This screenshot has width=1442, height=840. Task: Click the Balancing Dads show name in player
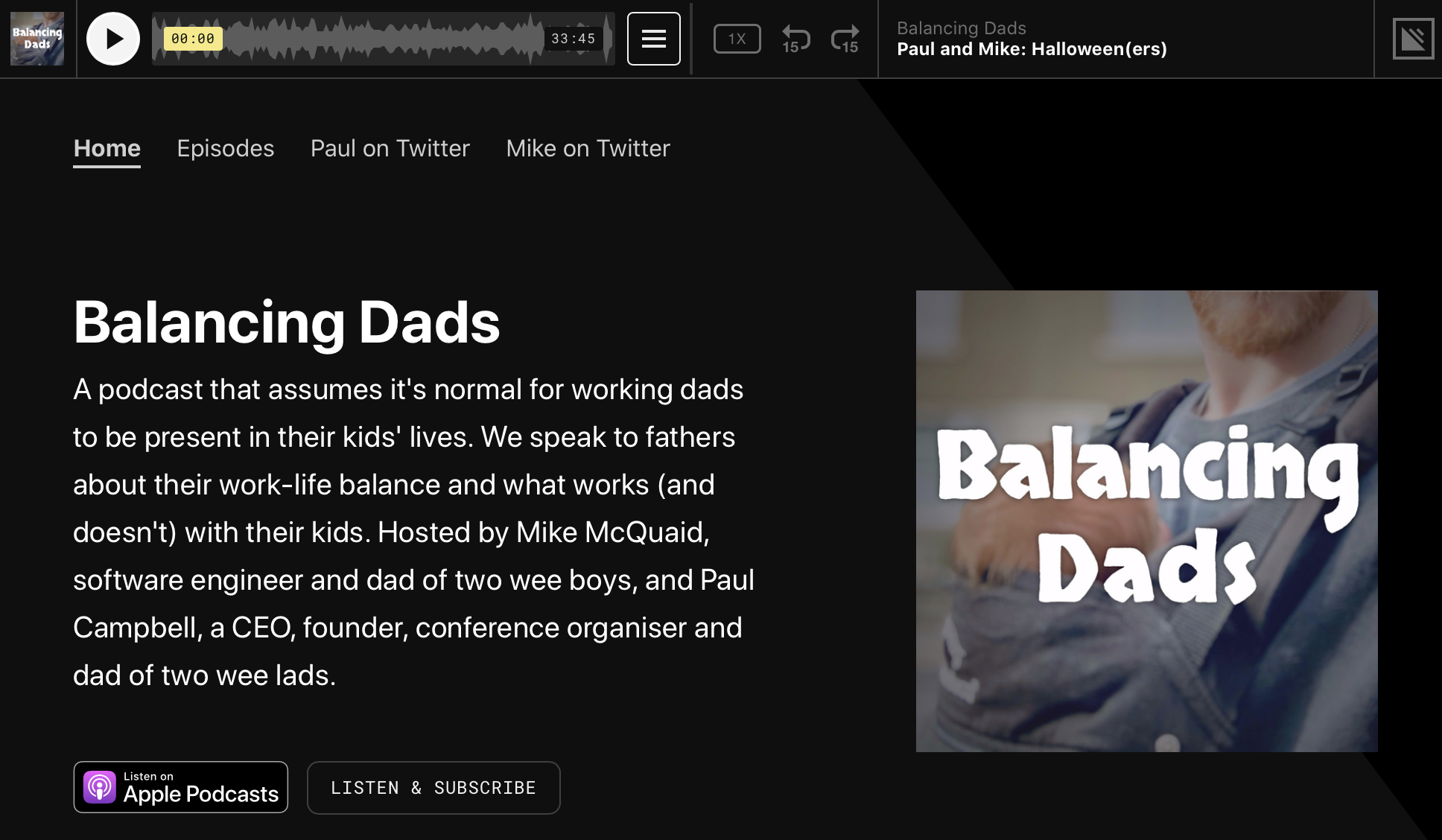pyautogui.click(x=962, y=28)
